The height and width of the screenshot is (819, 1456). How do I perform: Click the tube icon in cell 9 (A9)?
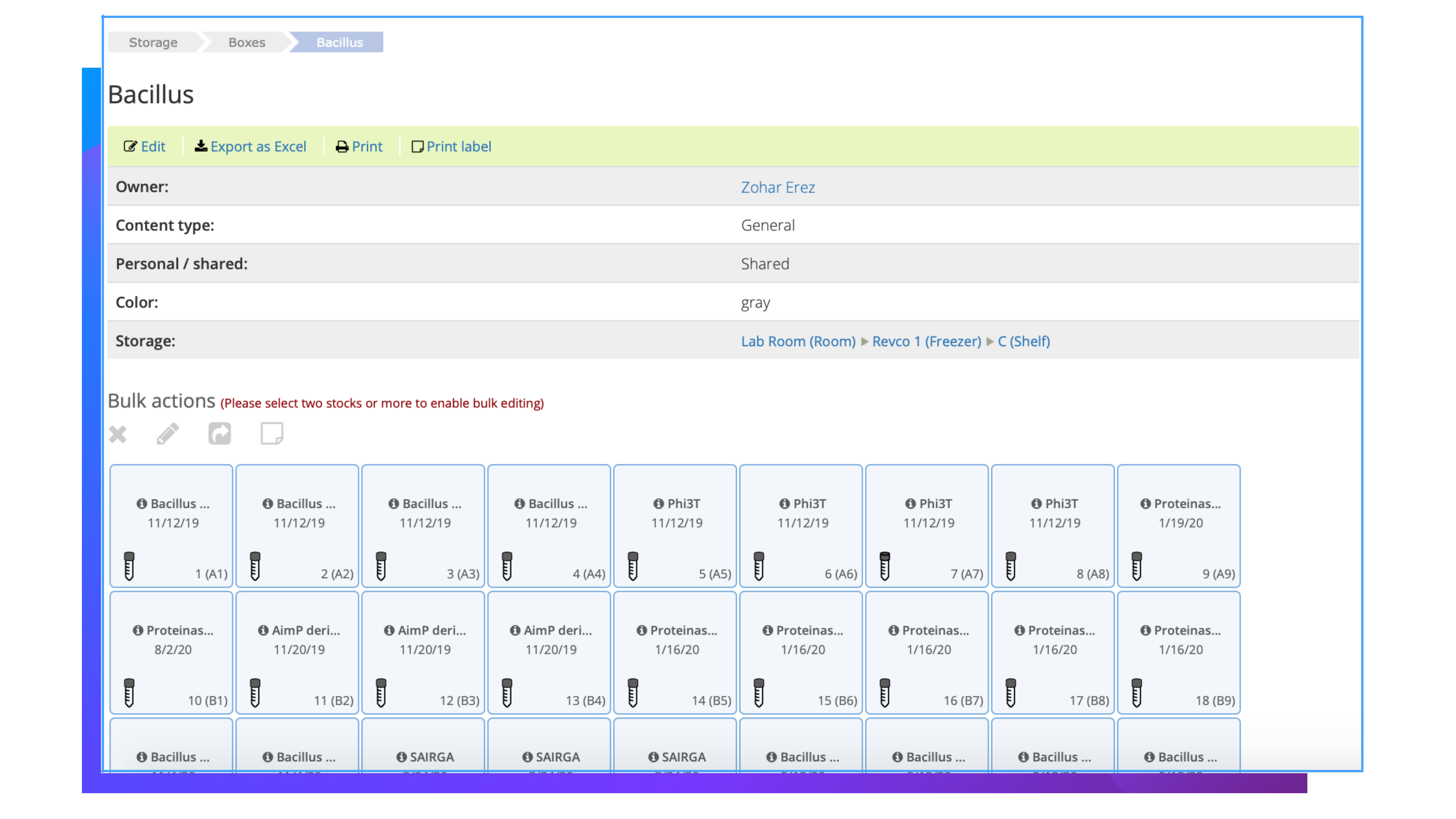(x=1137, y=566)
